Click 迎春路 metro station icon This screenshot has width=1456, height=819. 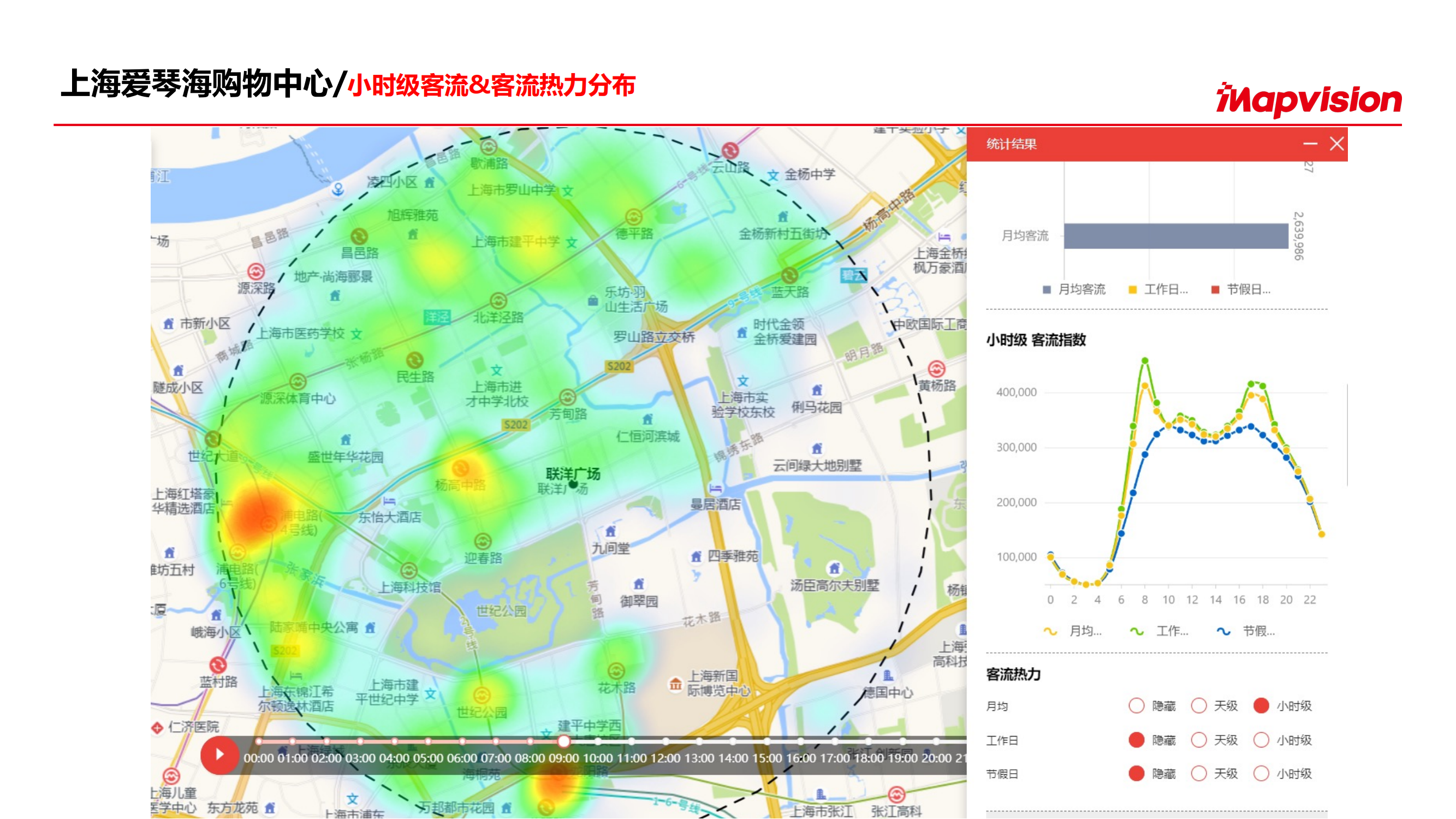coord(483,542)
